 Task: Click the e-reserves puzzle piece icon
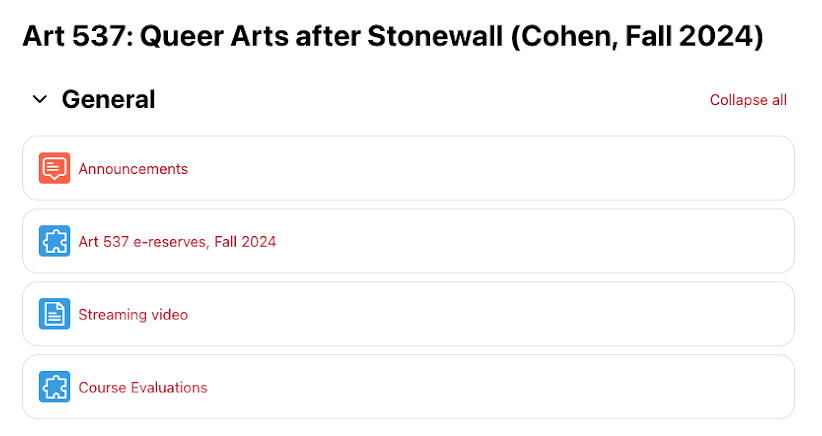click(x=54, y=241)
